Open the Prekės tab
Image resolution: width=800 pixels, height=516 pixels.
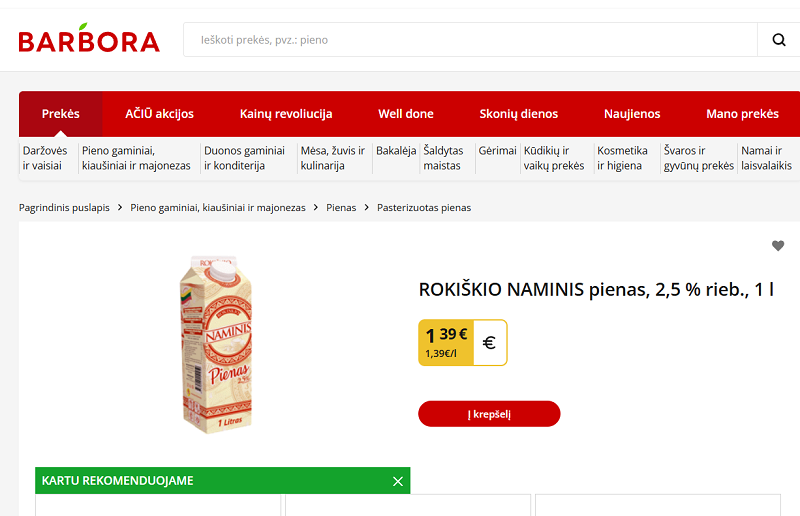(61, 114)
